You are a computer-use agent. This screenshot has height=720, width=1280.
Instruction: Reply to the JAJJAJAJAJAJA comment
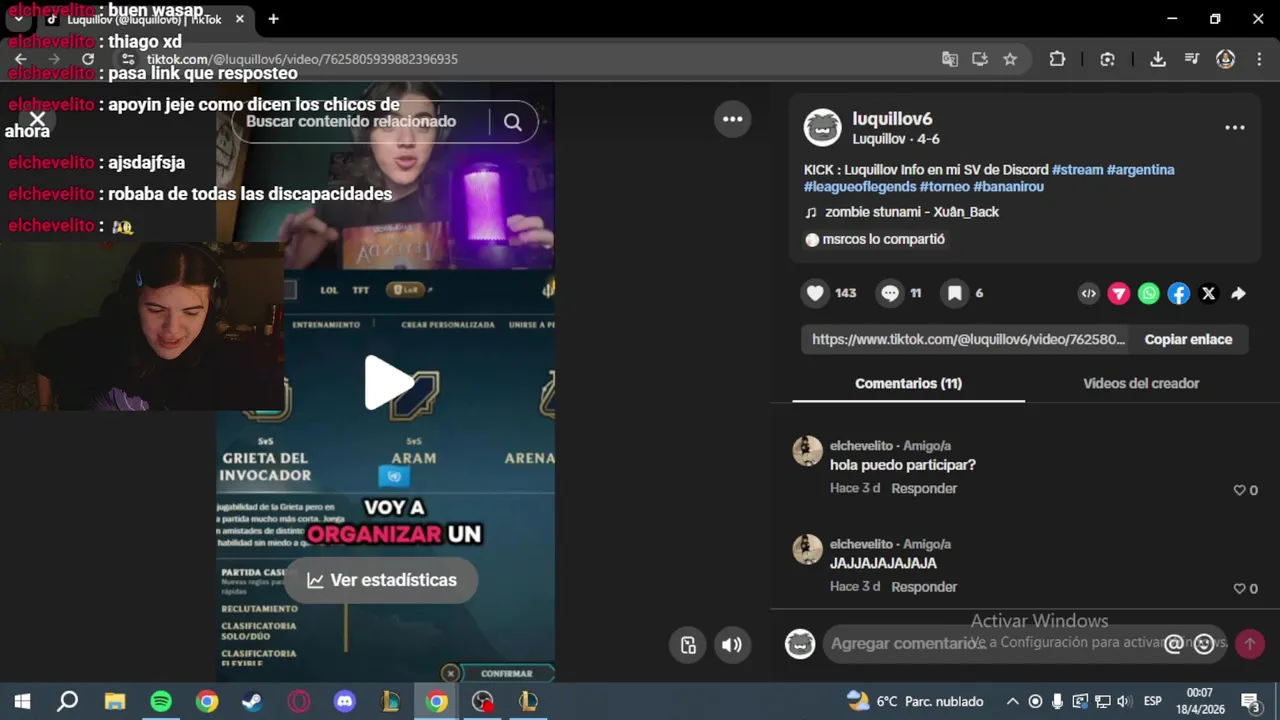point(924,587)
